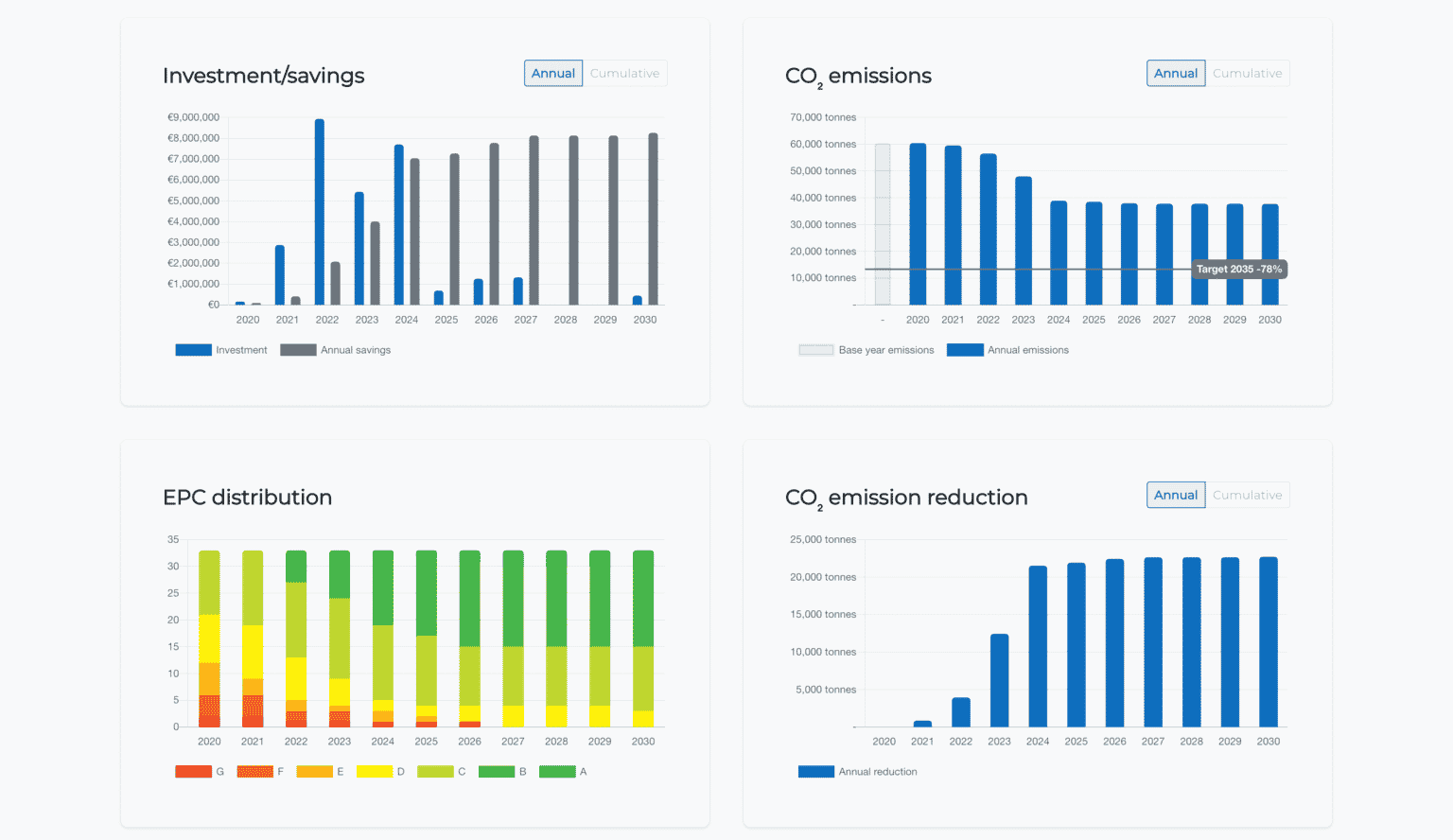
Task: Click the light gray base year emissions bar
Action: (883, 224)
